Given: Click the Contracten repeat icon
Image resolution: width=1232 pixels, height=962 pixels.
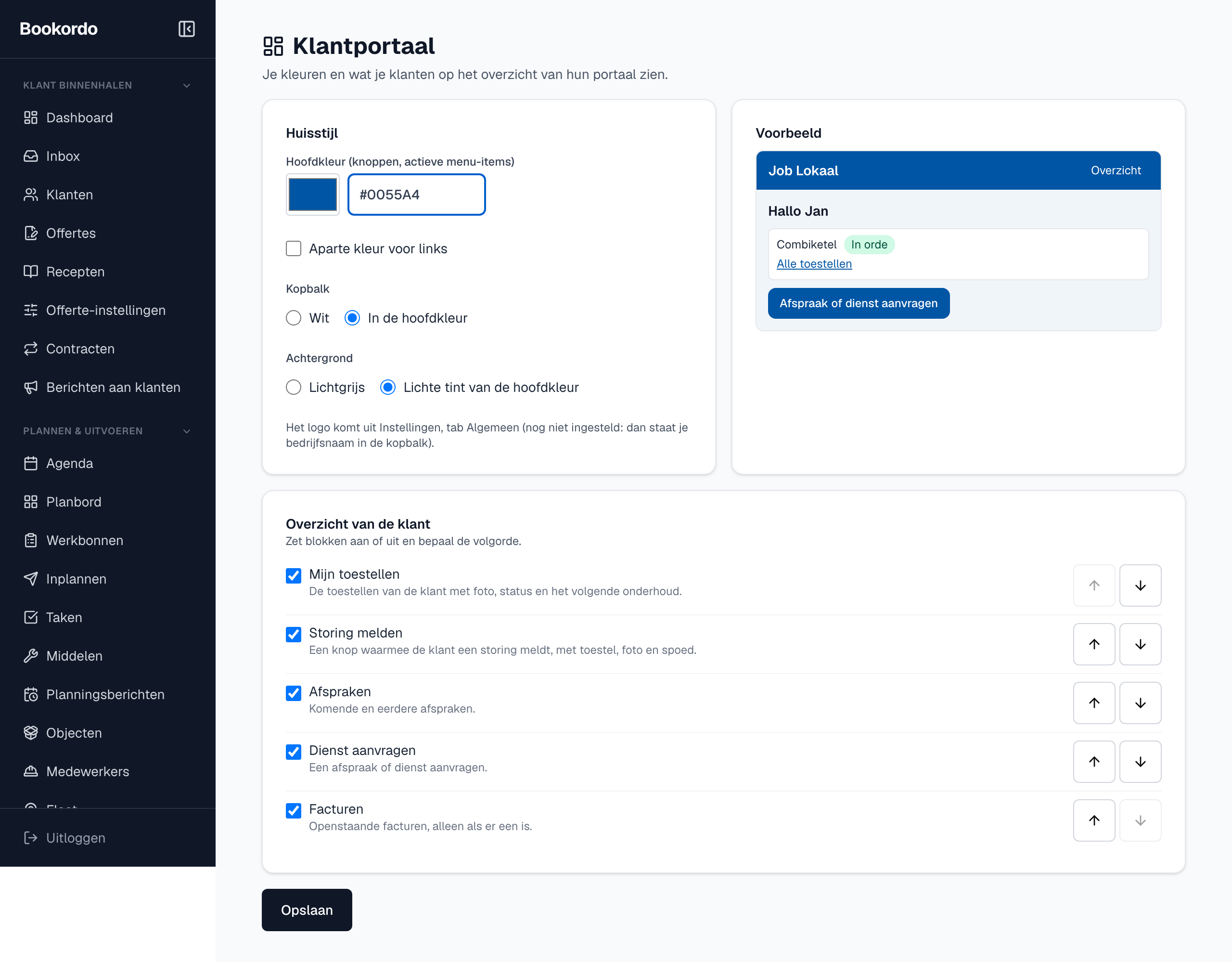Looking at the screenshot, I should point(30,349).
